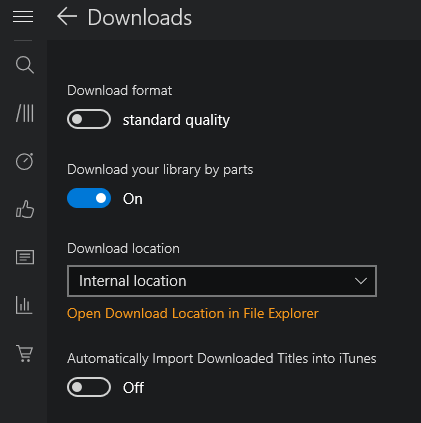Image resolution: width=421 pixels, height=423 pixels.
Task: Enable automatic import into iTunes switch
Action: coord(89,387)
